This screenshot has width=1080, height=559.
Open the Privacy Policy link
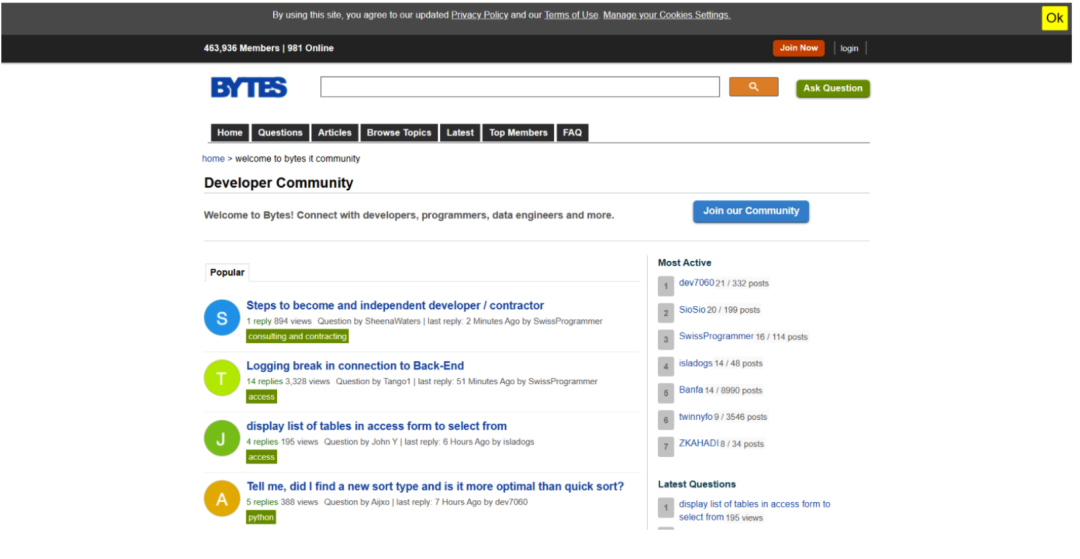click(479, 14)
